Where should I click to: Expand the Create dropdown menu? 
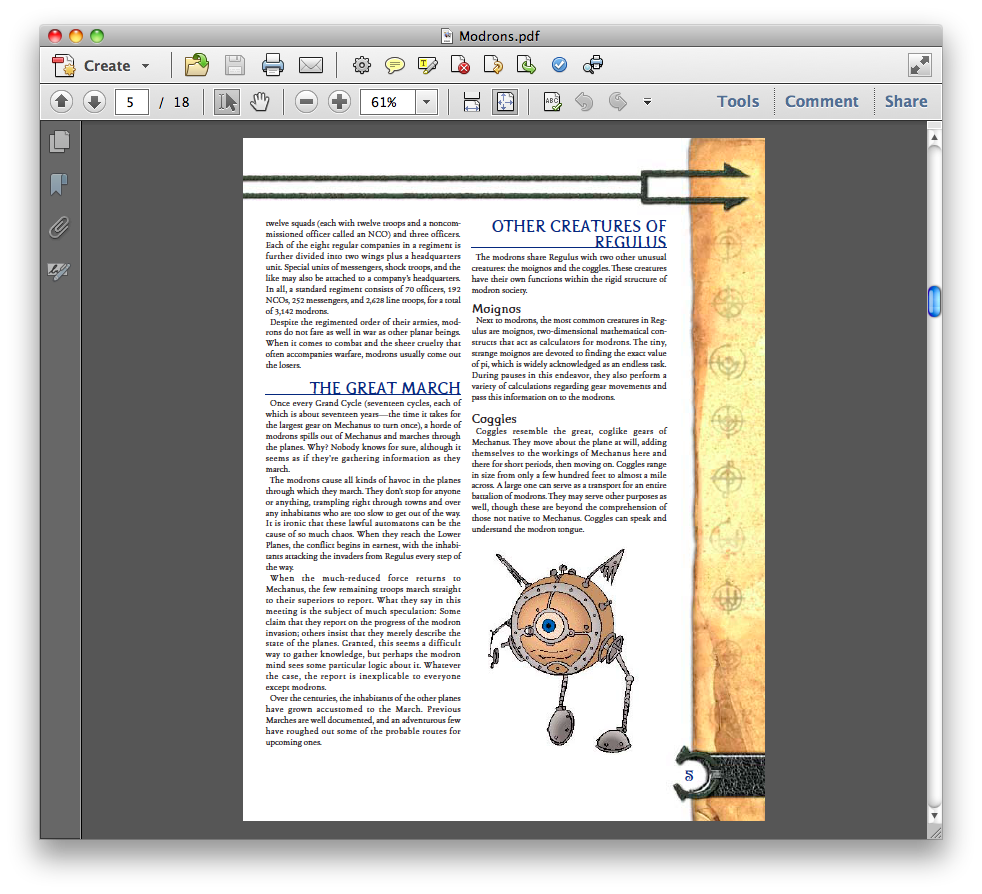click(146, 66)
